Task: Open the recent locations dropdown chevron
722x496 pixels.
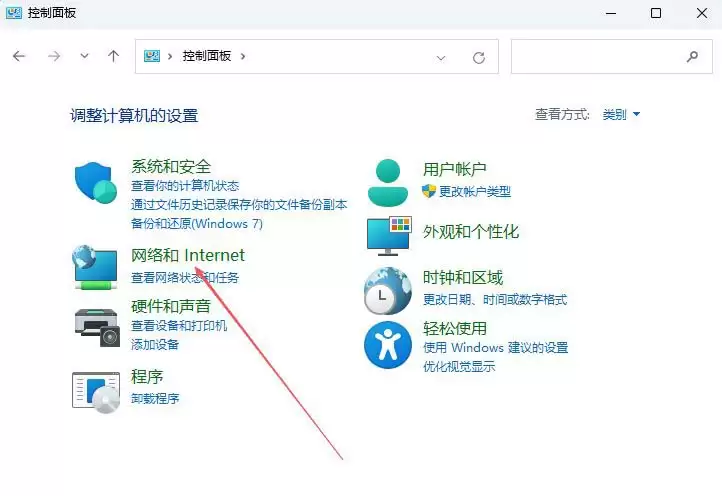Action: 84,56
